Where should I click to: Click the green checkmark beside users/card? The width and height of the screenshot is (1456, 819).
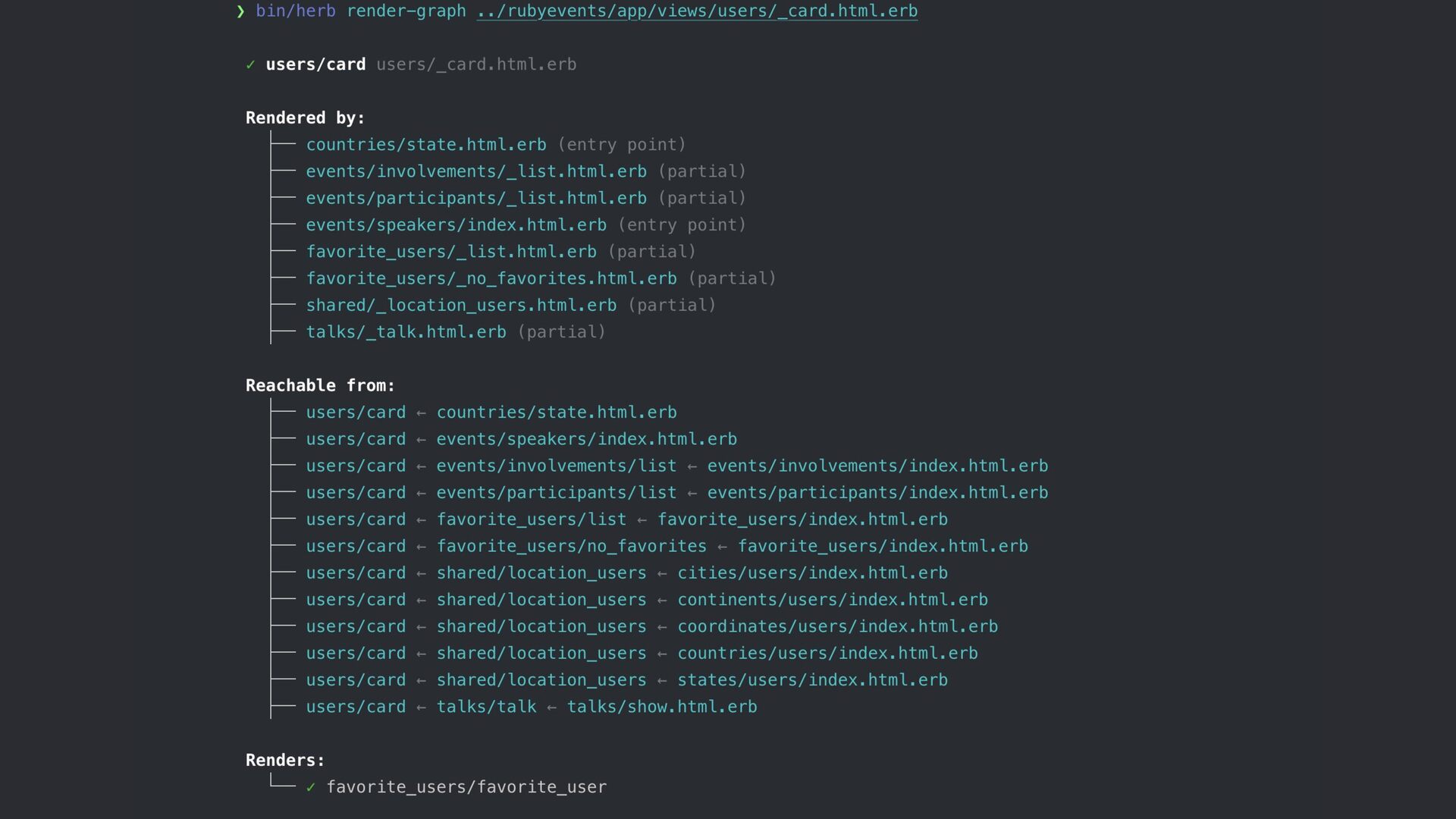250,65
